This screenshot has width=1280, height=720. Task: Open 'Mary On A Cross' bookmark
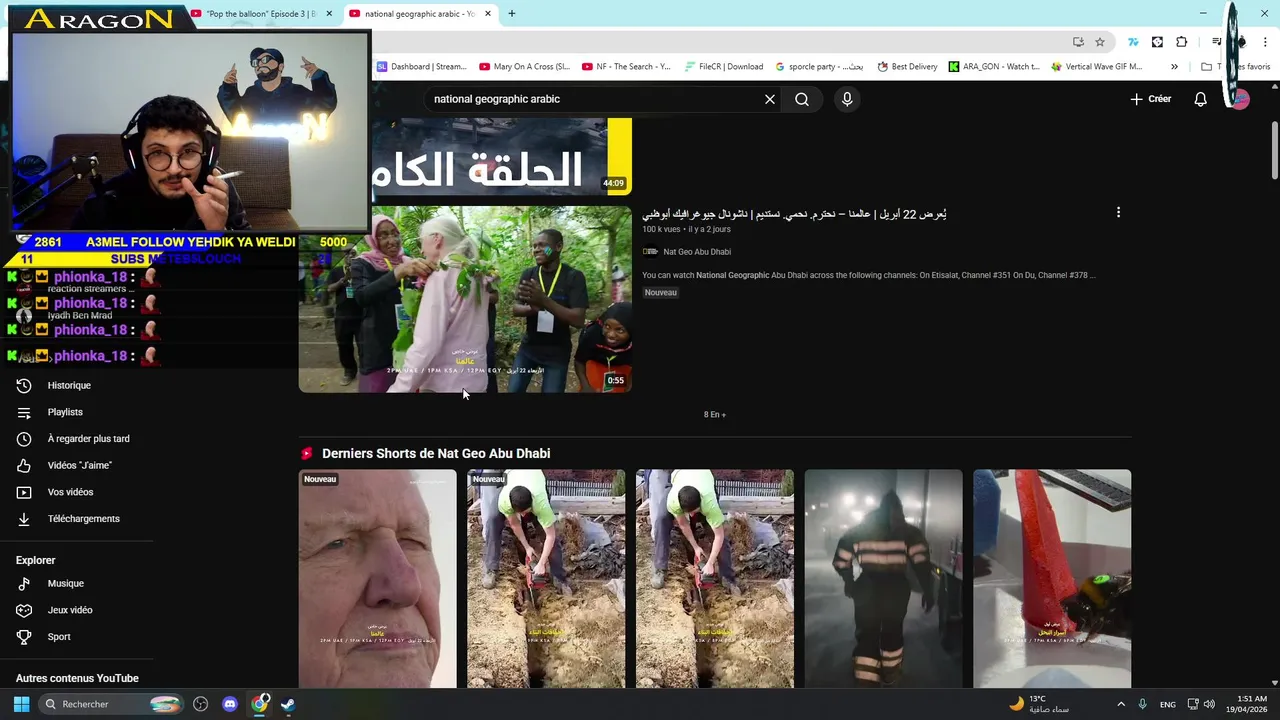pos(524,67)
